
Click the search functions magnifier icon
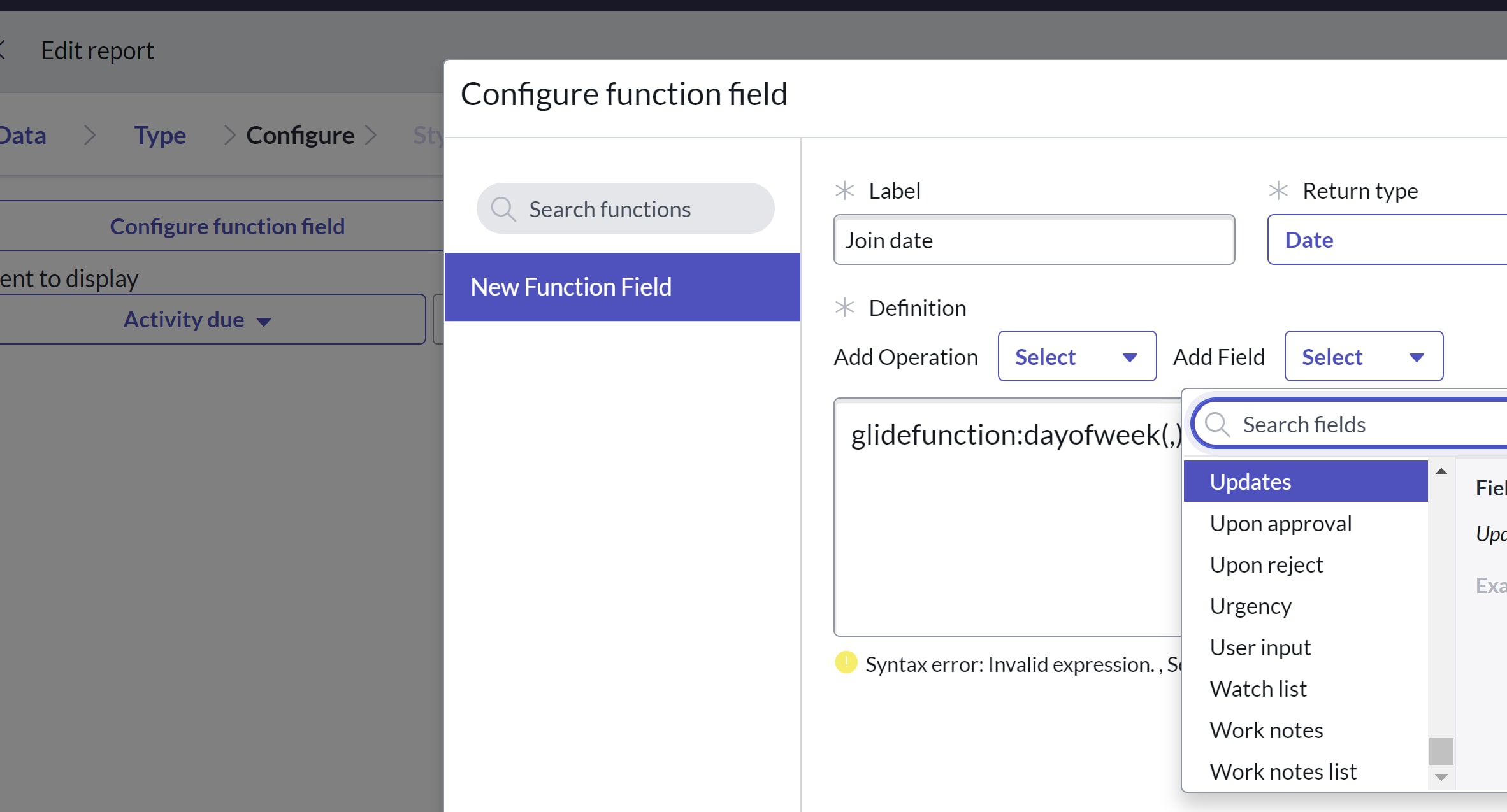(503, 209)
